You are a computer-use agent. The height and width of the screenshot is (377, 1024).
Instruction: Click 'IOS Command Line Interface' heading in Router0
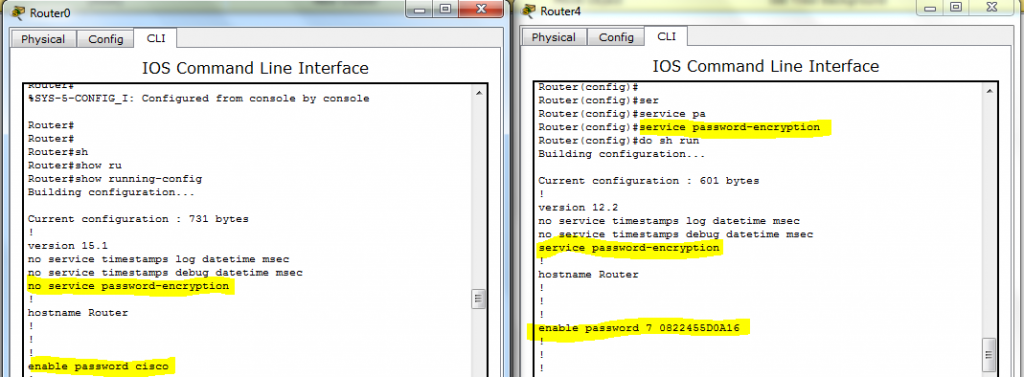(x=255, y=68)
